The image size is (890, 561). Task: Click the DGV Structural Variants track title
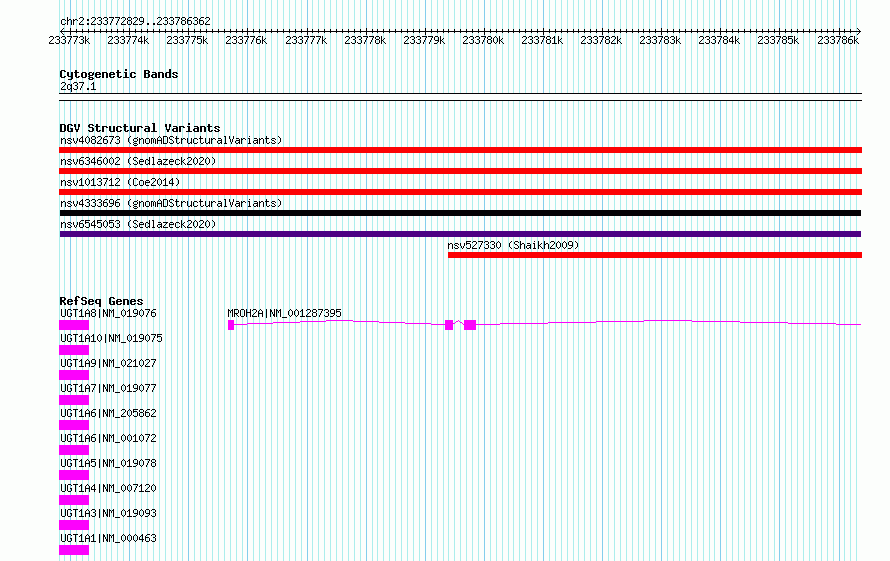(140, 128)
